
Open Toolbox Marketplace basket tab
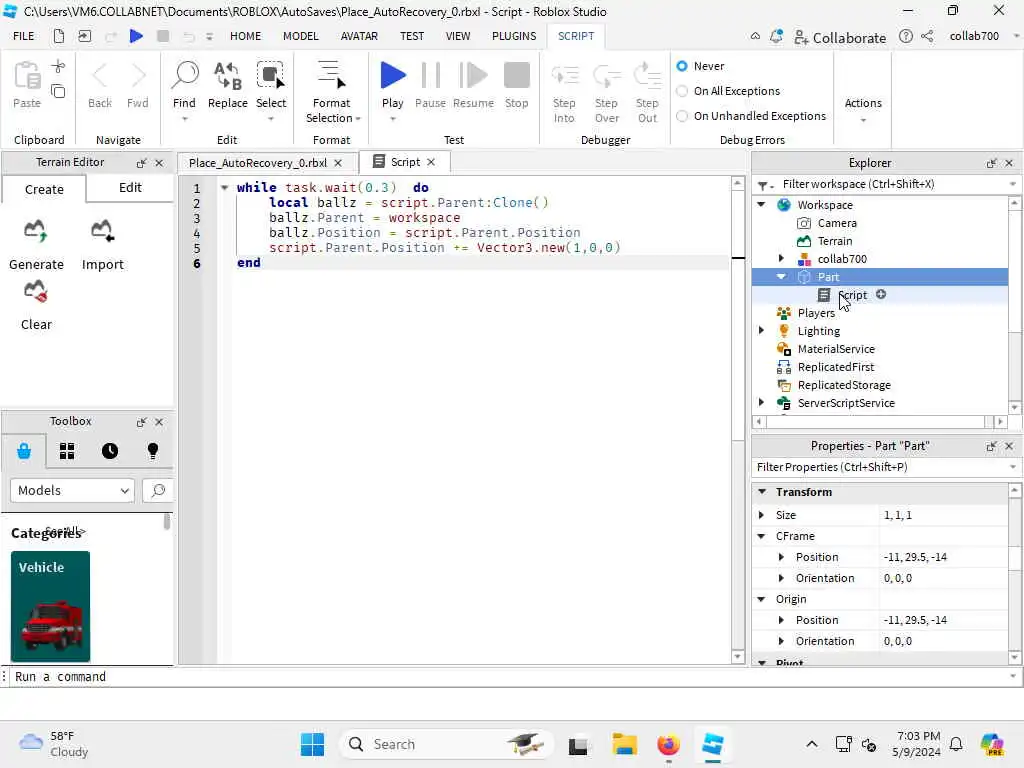click(x=24, y=451)
